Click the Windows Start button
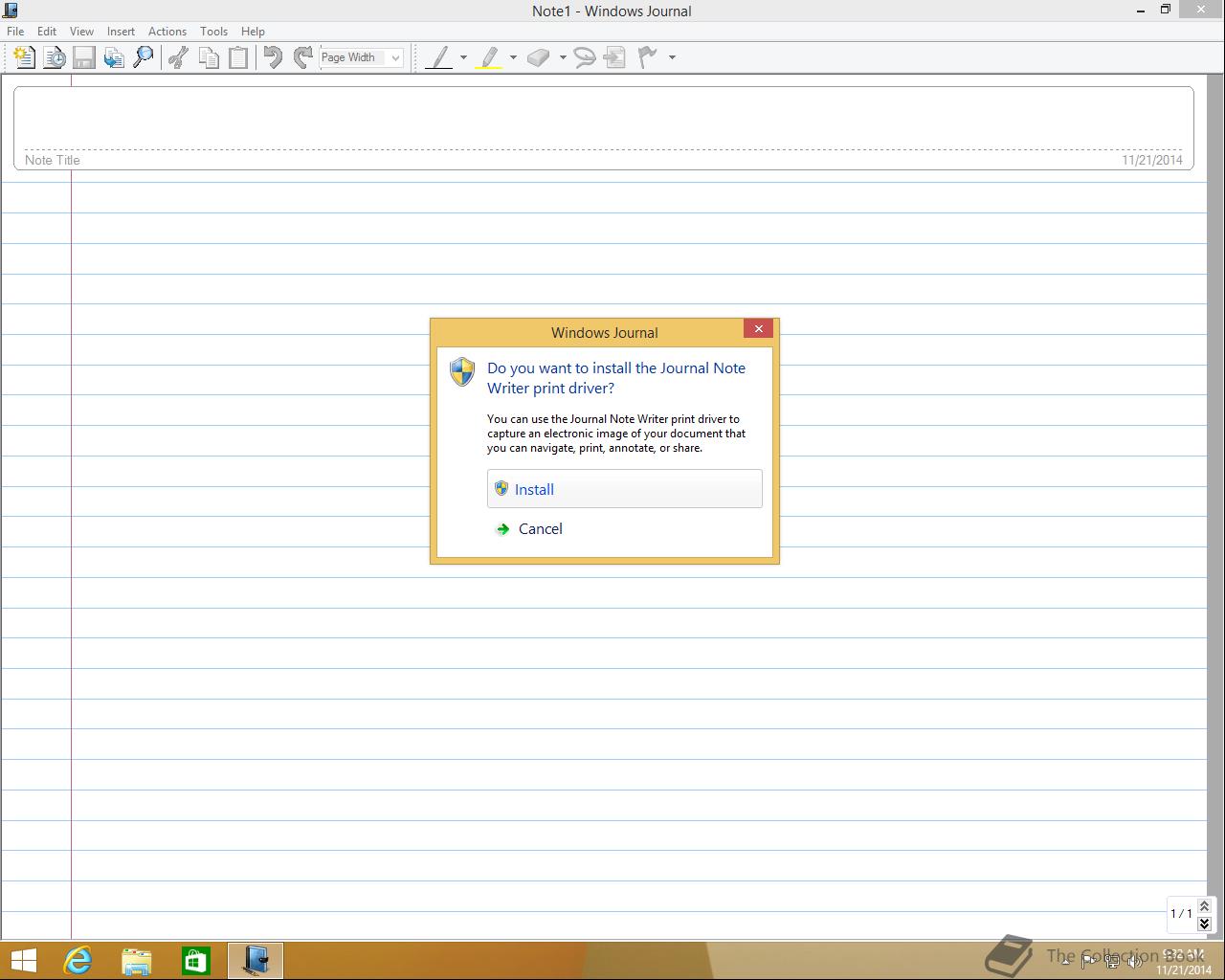The height and width of the screenshot is (980, 1225). click(x=23, y=961)
